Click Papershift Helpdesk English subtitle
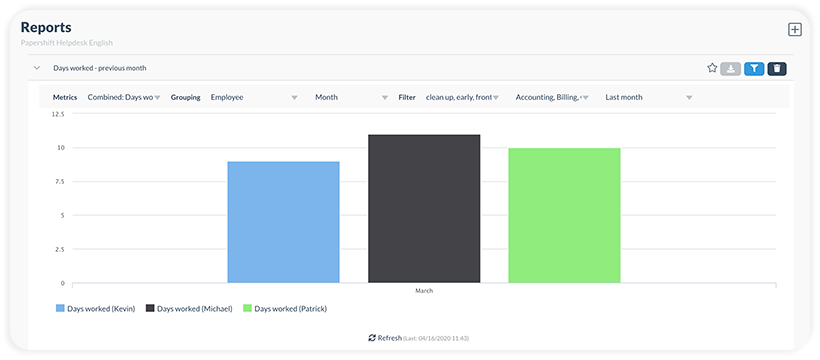Viewport: 820px width, 360px height. pos(66,43)
